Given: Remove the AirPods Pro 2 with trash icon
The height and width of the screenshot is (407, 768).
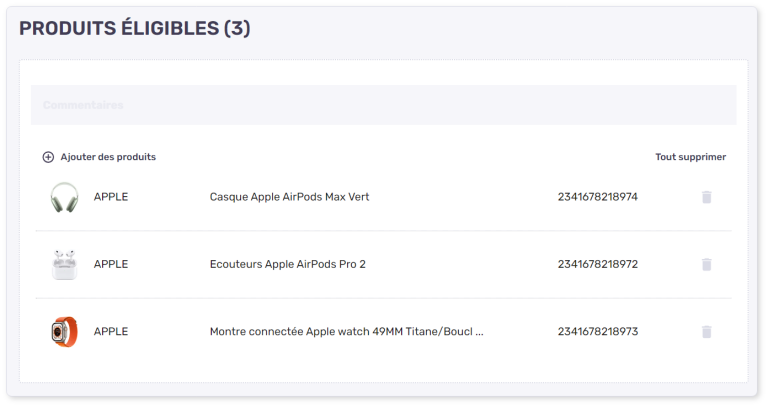Looking at the screenshot, I should coord(706,264).
